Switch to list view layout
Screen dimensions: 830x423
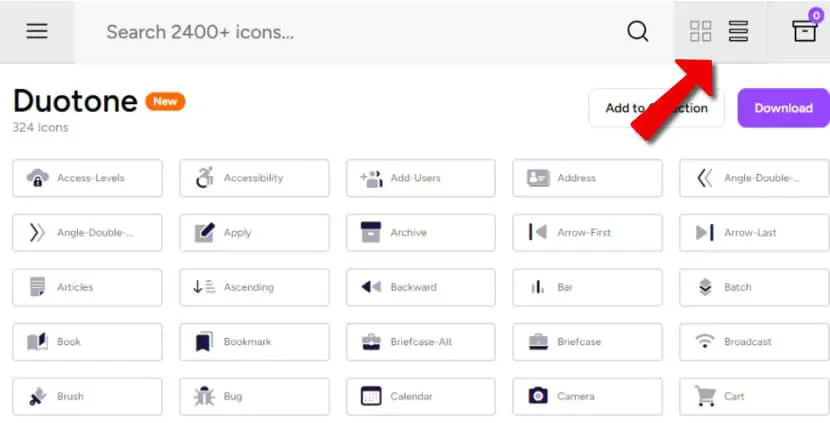tap(738, 31)
